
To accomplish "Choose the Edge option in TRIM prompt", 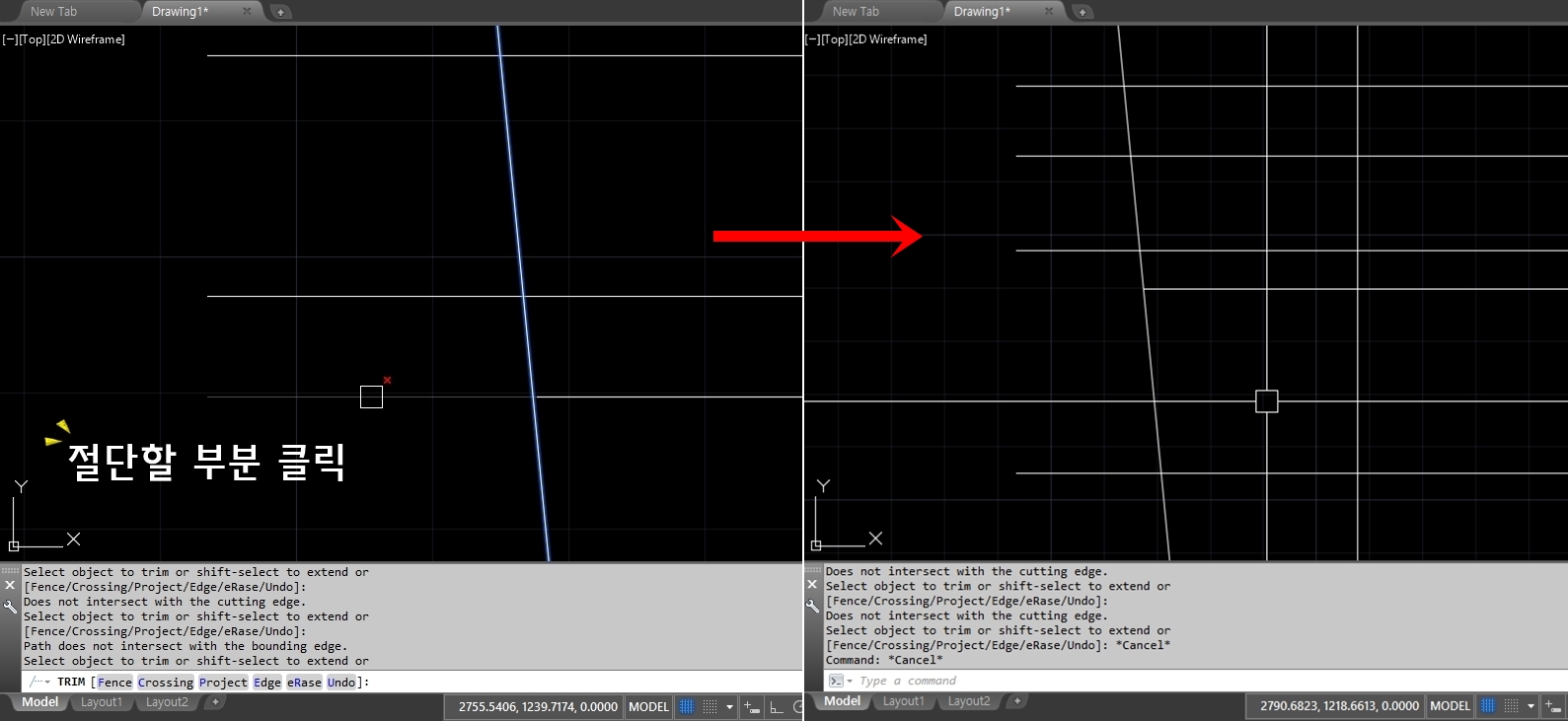I will point(267,683).
